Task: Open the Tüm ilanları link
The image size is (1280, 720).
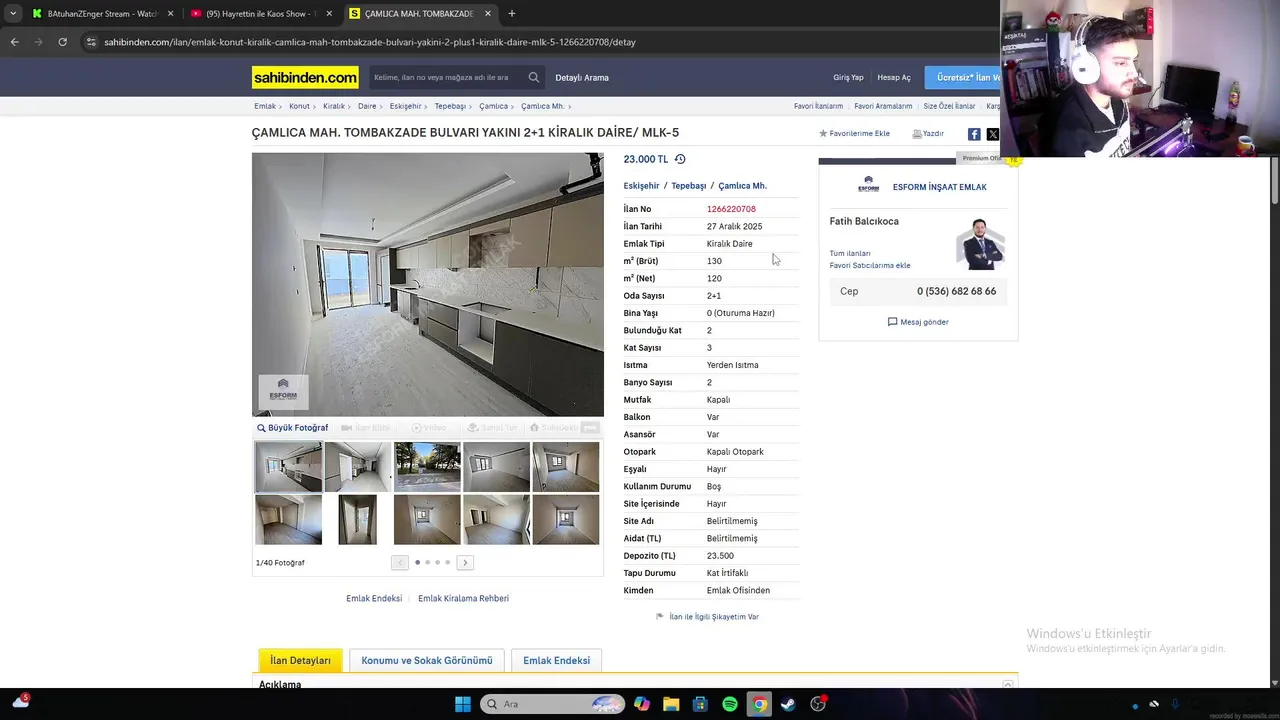Action: click(850, 253)
